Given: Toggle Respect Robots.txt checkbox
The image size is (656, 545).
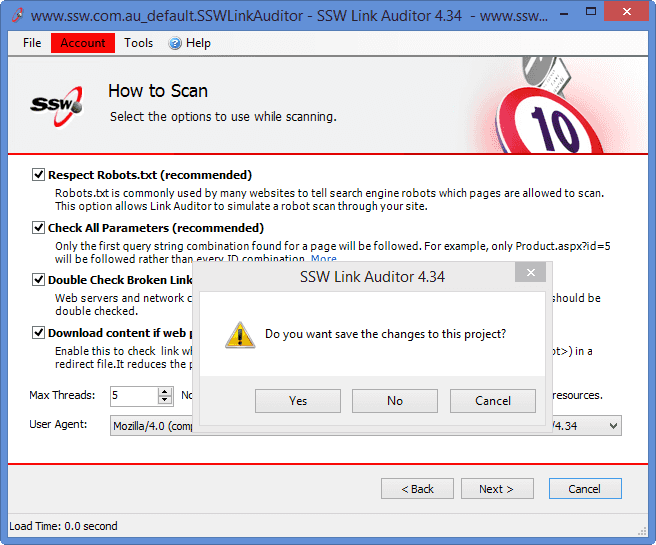Looking at the screenshot, I should tap(39, 174).
